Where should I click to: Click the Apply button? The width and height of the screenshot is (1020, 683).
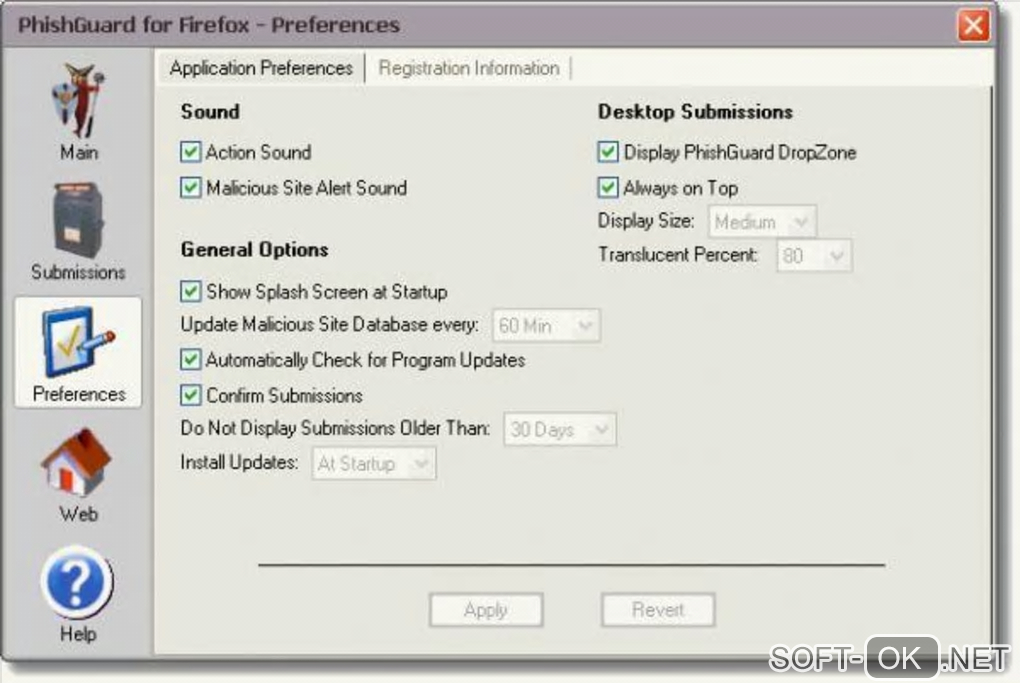pos(486,610)
